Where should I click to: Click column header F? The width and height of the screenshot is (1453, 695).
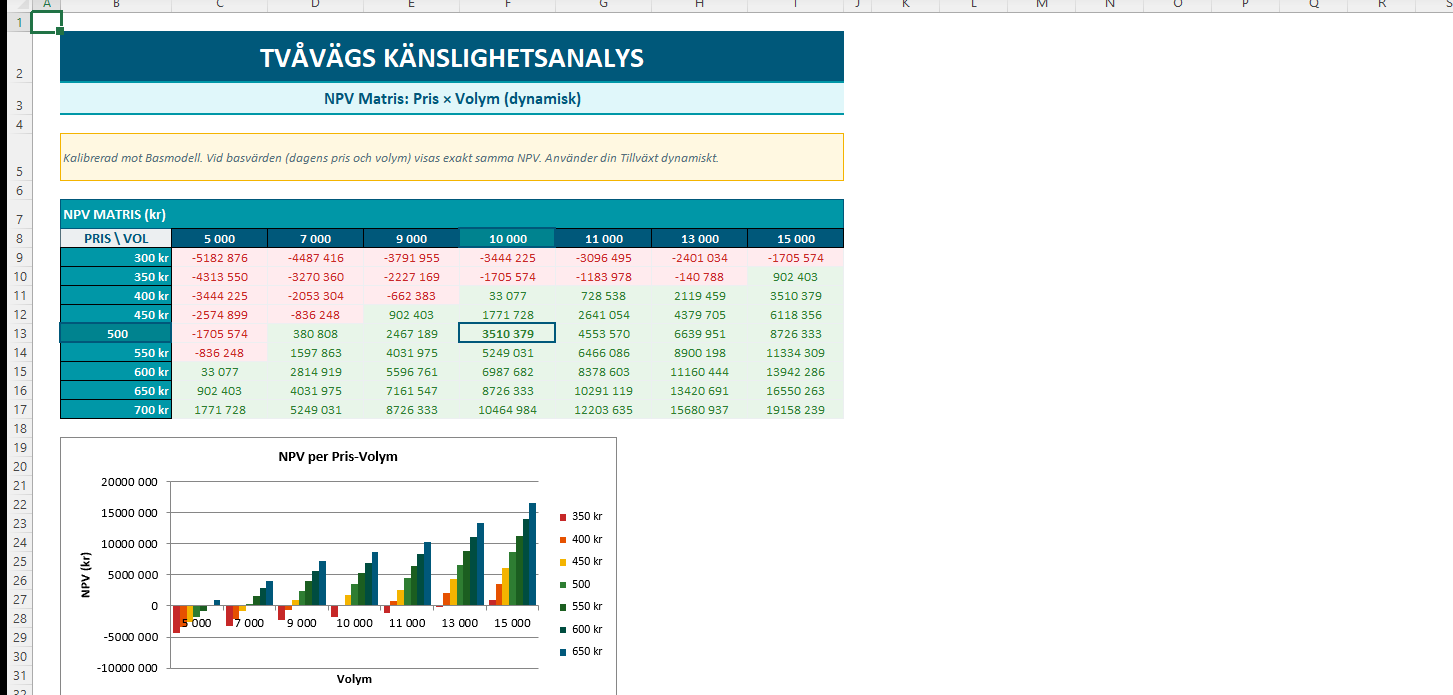pos(507,5)
